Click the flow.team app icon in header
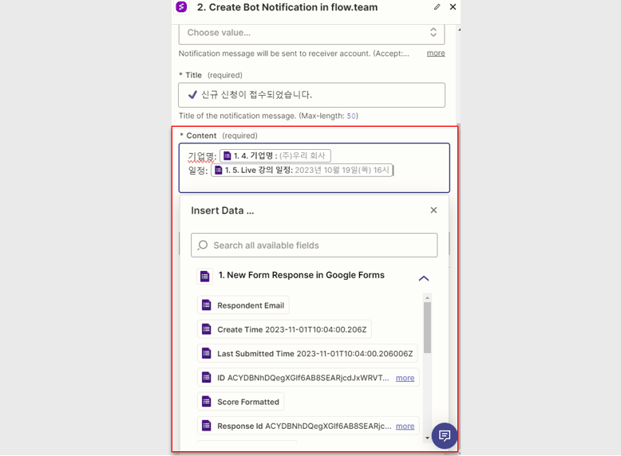The image size is (621, 456). pos(181,7)
